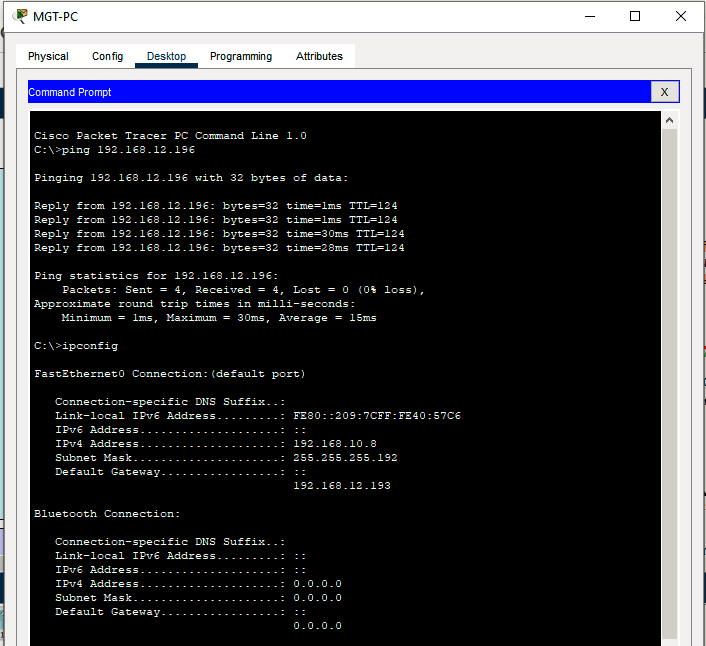Image resolution: width=706 pixels, height=646 pixels.
Task: Click 'Pinging 192.168.12.196 with 32 bytes' line
Action: coord(191,178)
